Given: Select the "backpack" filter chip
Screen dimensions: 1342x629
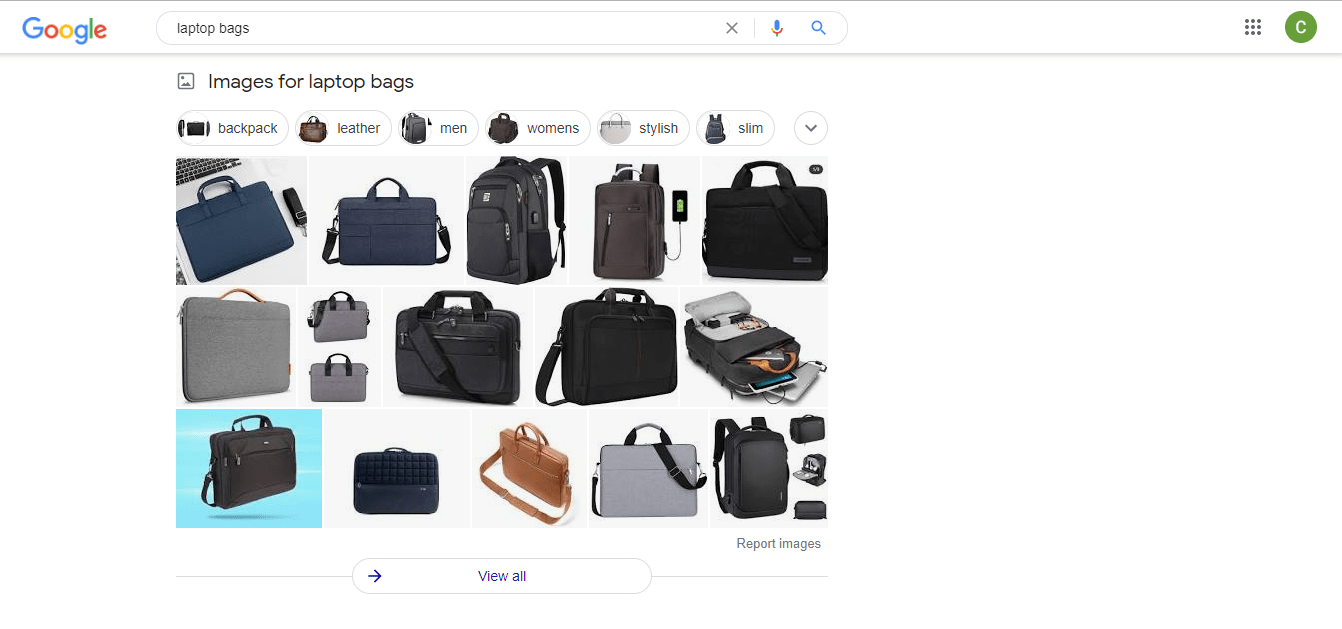Looking at the screenshot, I should coord(232,128).
